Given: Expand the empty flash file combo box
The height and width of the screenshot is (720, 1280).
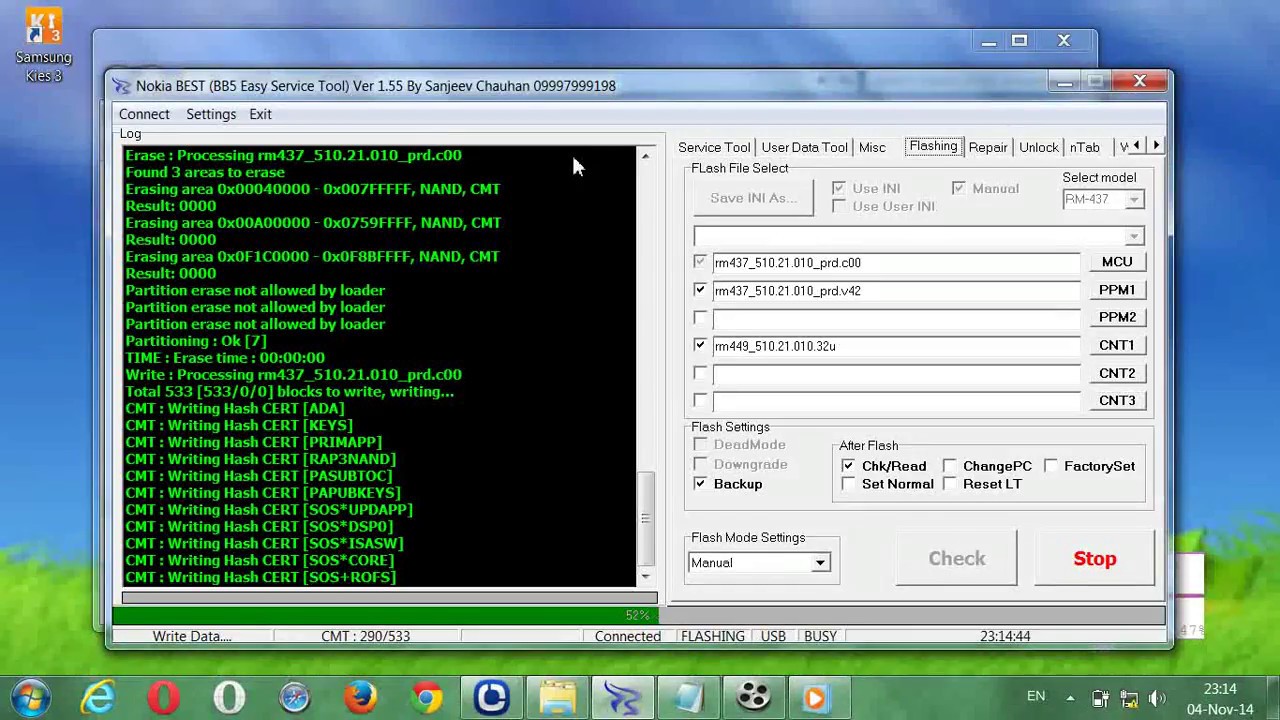Looking at the screenshot, I should 1133,237.
